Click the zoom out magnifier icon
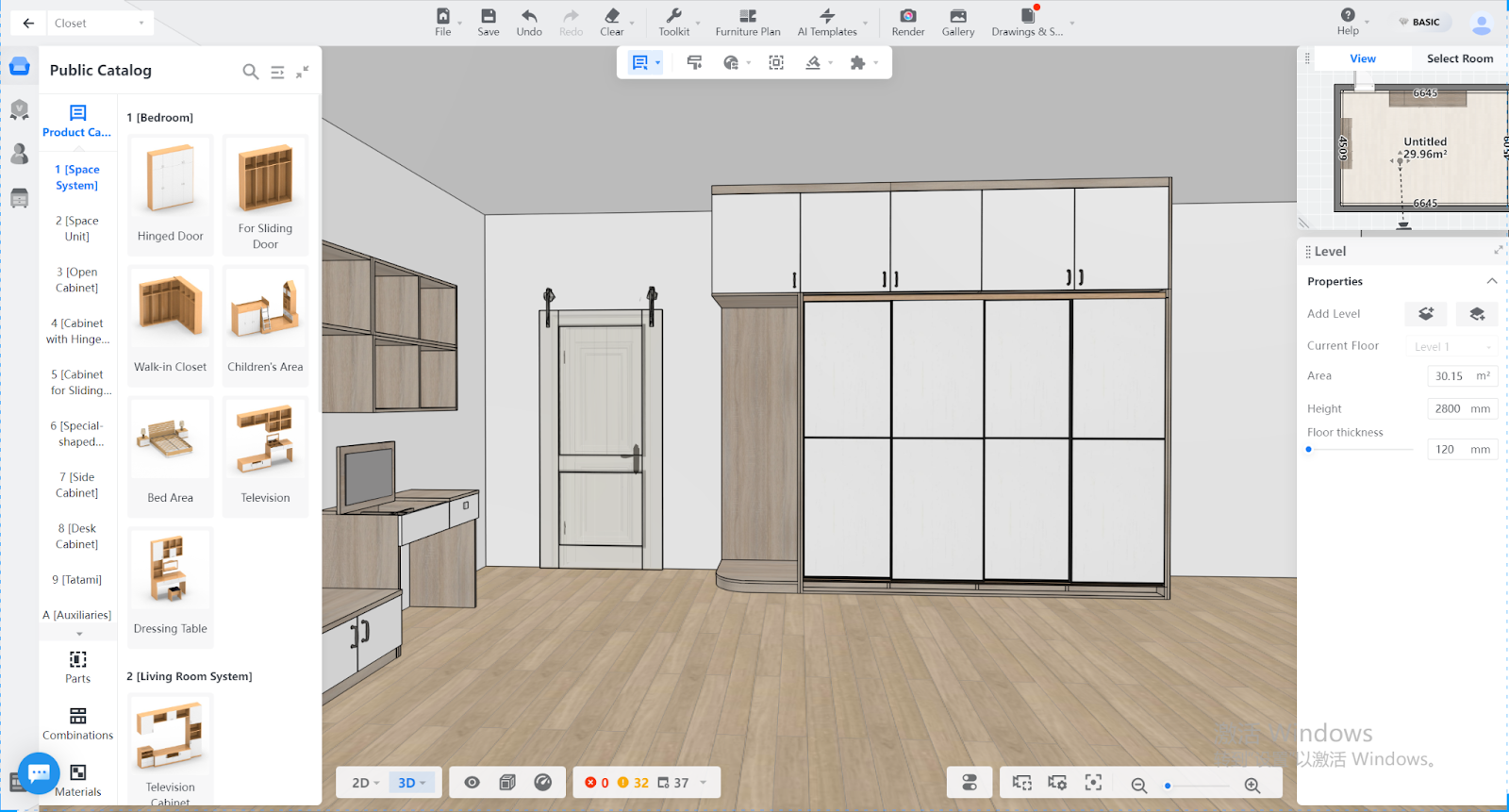Image resolution: width=1509 pixels, height=812 pixels. 1138,785
